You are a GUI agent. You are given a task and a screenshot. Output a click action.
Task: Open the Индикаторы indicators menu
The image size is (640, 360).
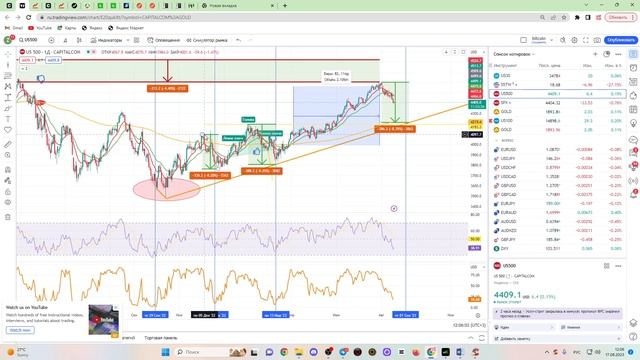106,40
